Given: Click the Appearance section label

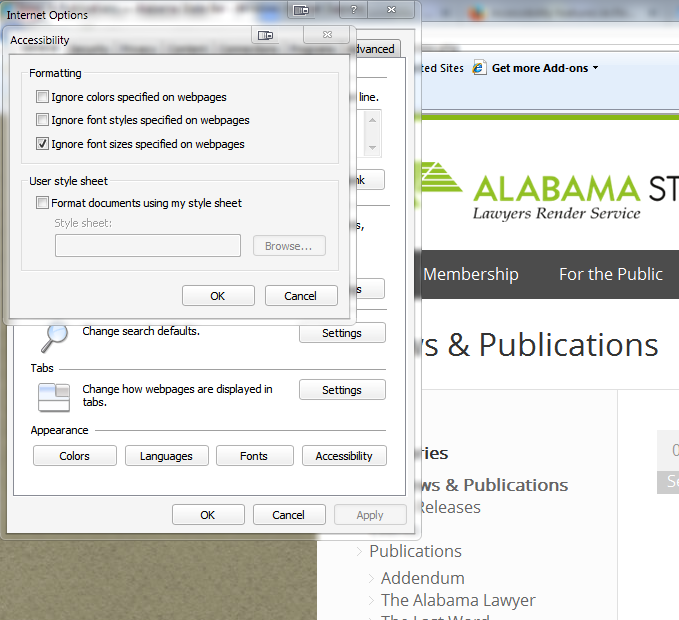Looking at the screenshot, I should [x=59, y=430].
